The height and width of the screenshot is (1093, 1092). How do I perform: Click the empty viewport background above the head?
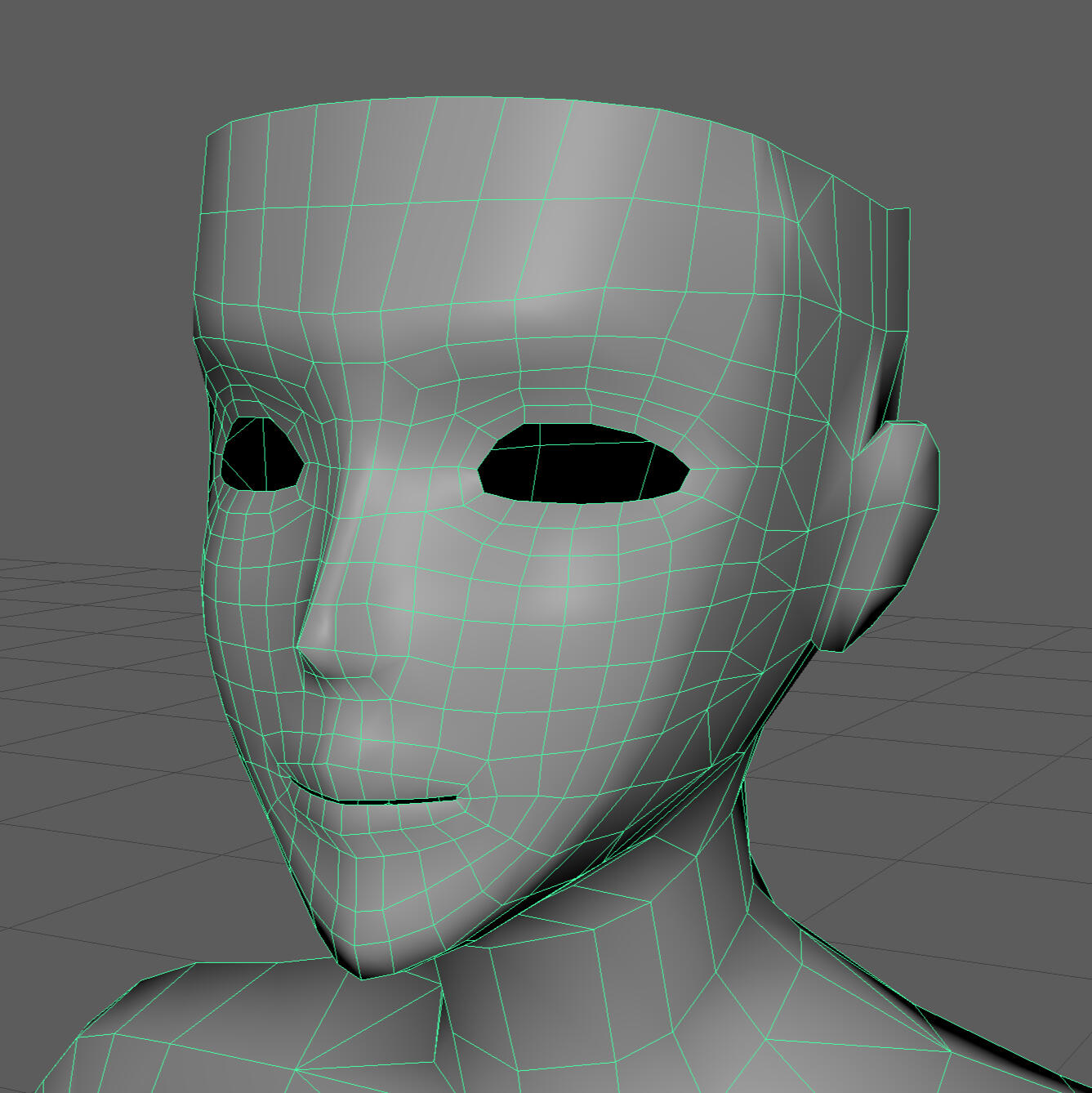coord(531,41)
